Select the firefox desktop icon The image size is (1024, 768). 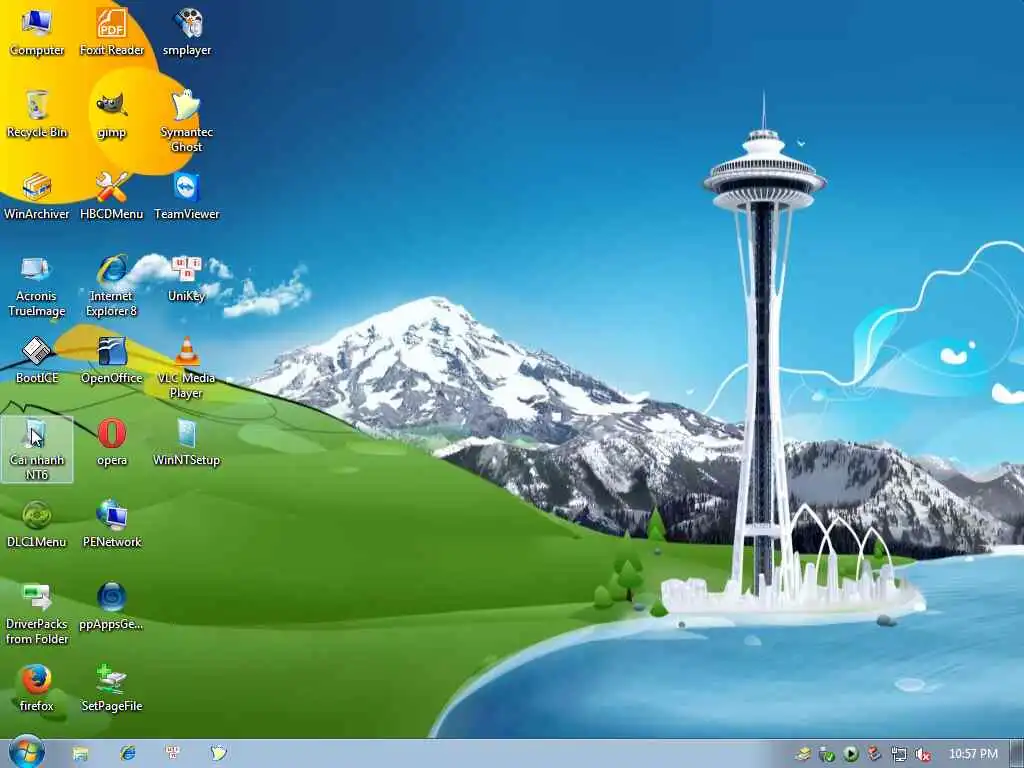coord(37,688)
